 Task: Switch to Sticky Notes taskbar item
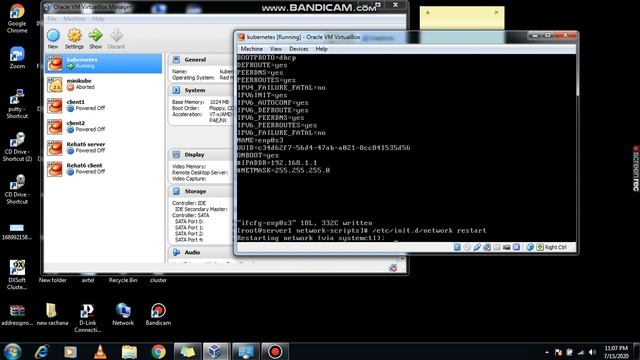click(x=188, y=351)
